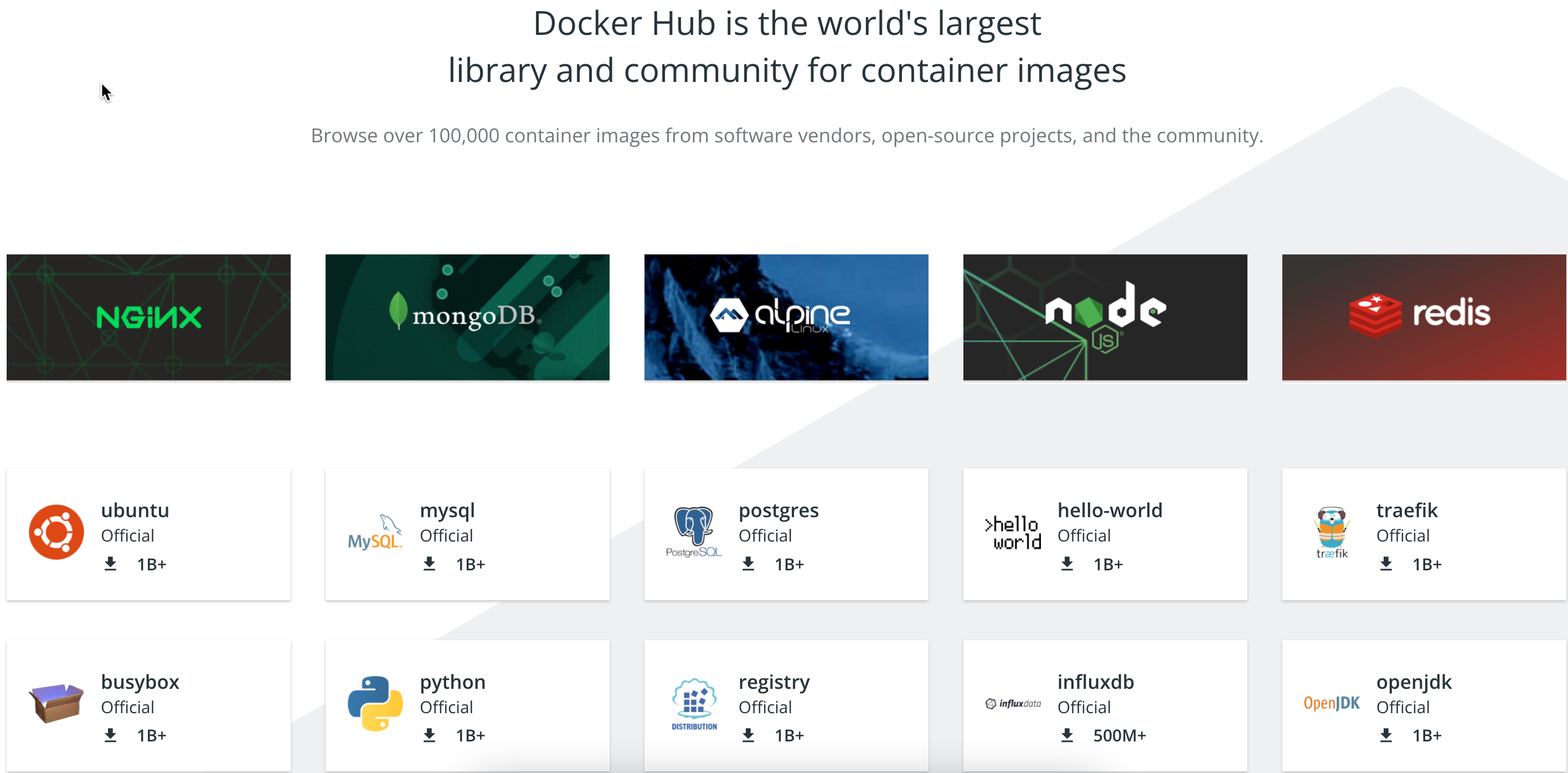Open the Alpine Linux banner image

pyautogui.click(x=786, y=317)
